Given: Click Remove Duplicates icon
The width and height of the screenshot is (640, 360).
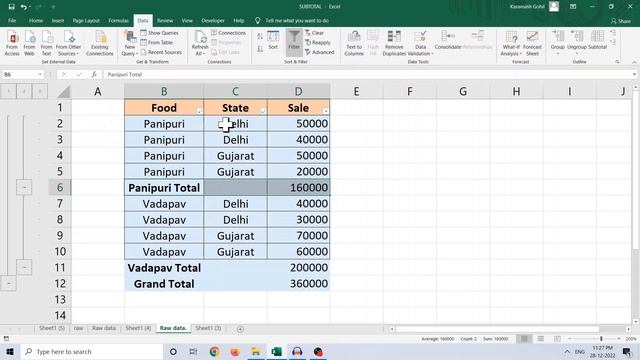Looking at the screenshot, I should pos(394,43).
